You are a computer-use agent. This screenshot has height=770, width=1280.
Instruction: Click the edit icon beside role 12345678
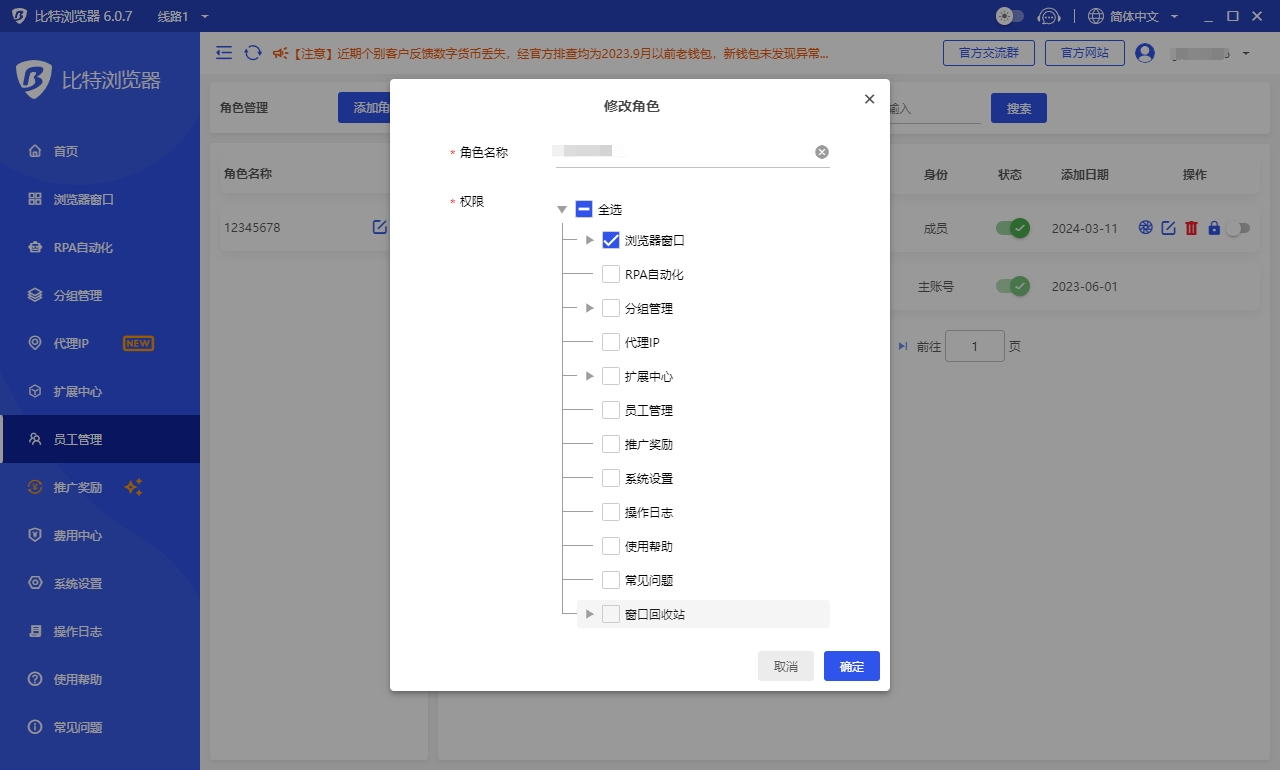(x=380, y=227)
